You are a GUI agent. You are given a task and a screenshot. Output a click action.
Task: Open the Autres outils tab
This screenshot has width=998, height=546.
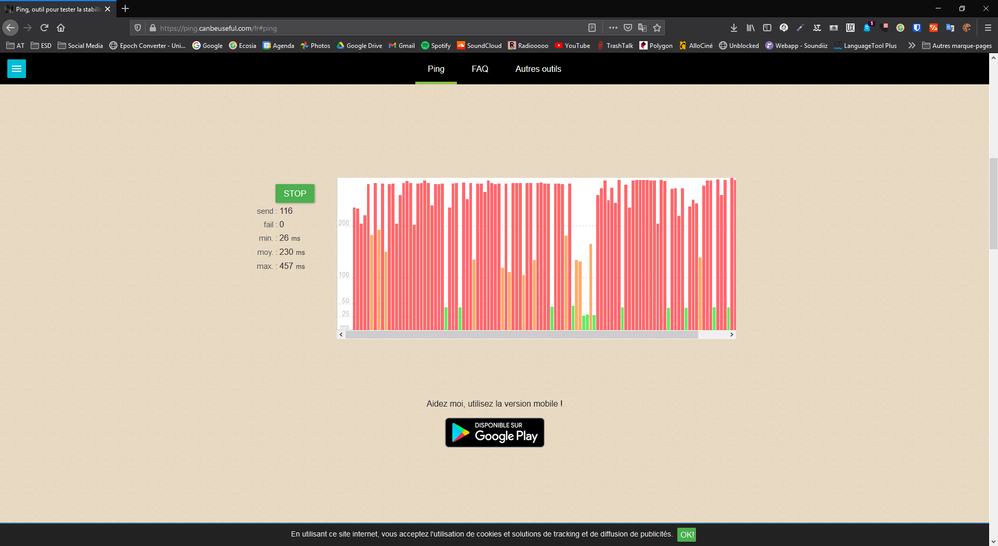tap(538, 69)
